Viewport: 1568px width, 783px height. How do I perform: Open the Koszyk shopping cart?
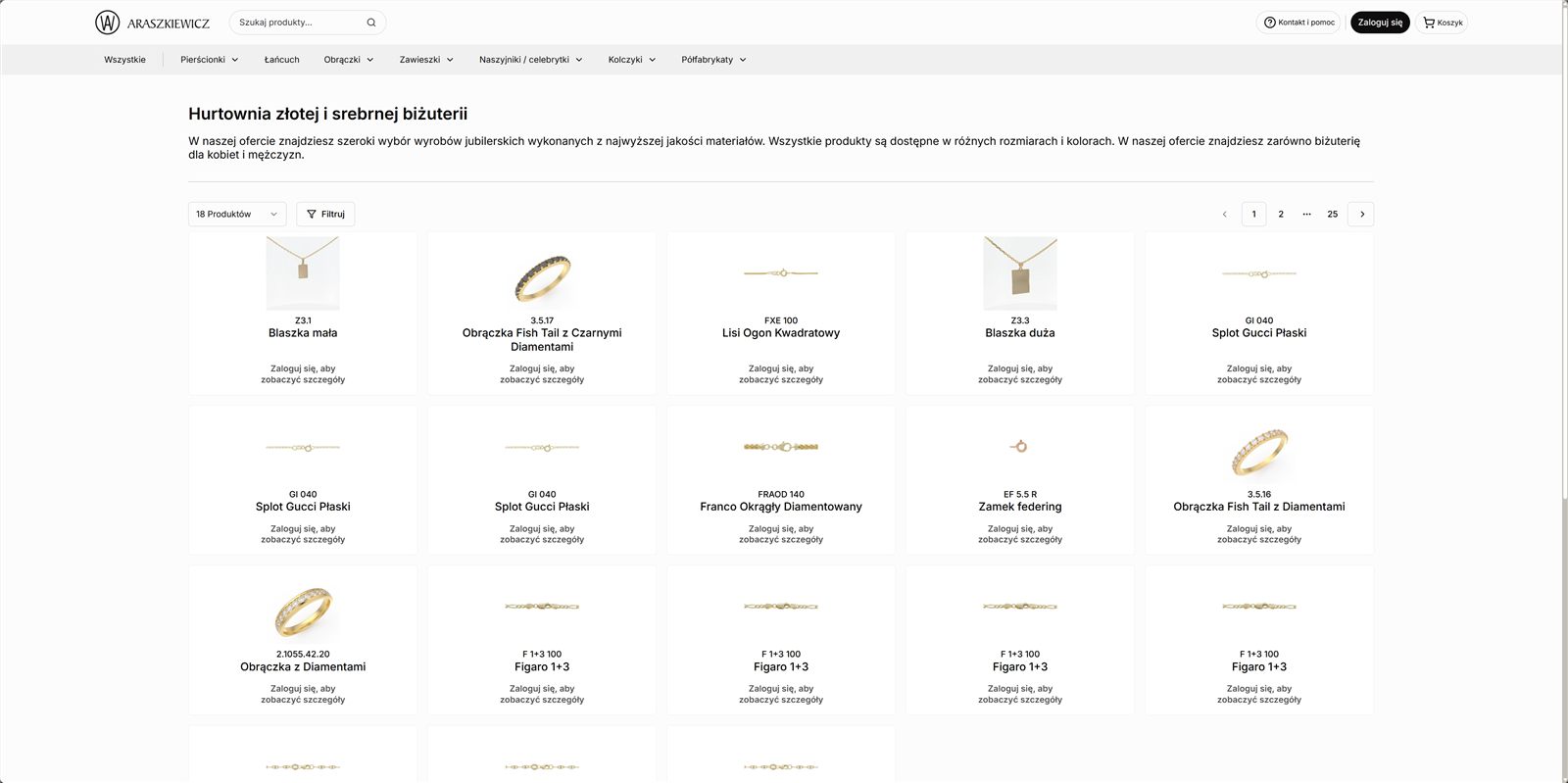coord(1443,23)
